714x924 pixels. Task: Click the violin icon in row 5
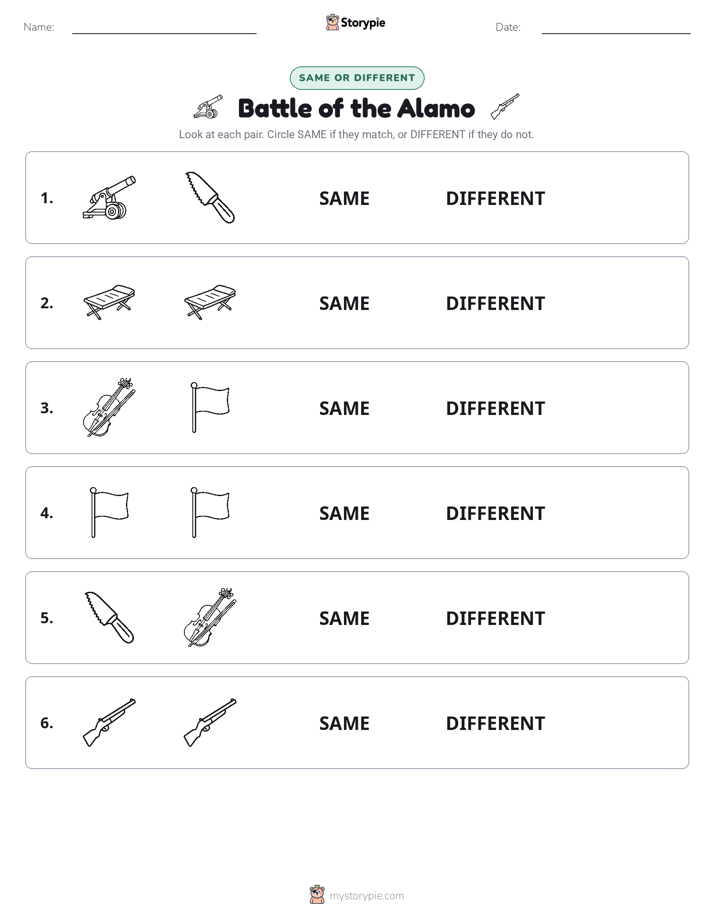(x=210, y=617)
